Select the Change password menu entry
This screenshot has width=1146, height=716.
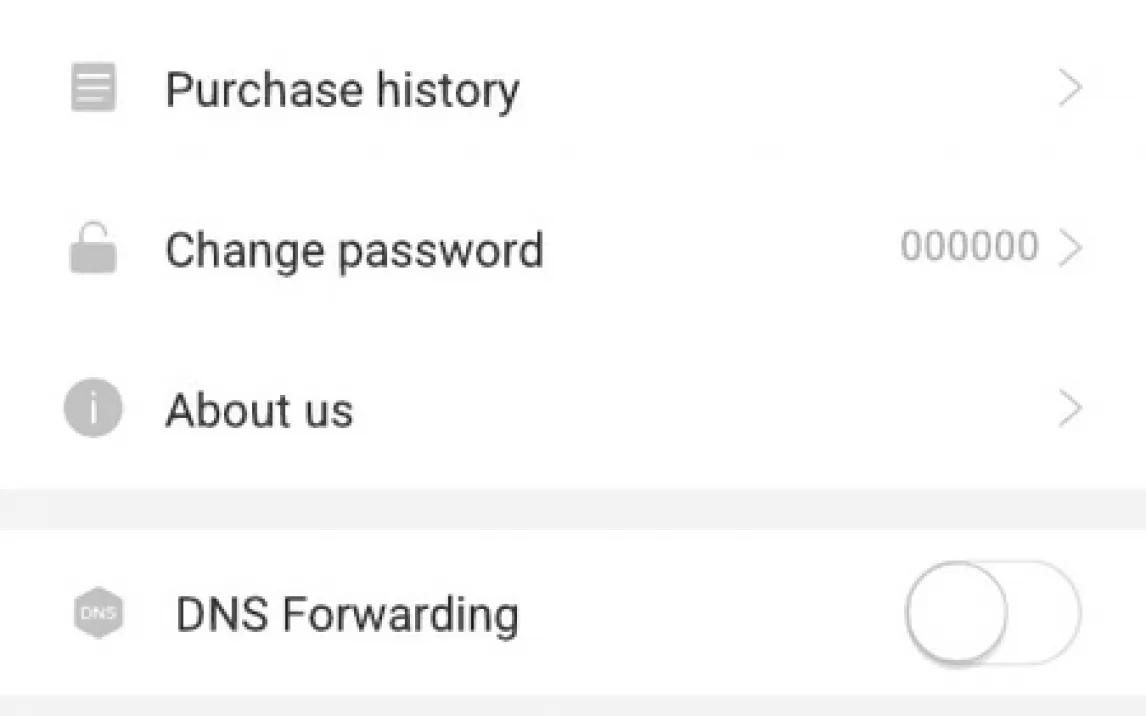click(354, 250)
